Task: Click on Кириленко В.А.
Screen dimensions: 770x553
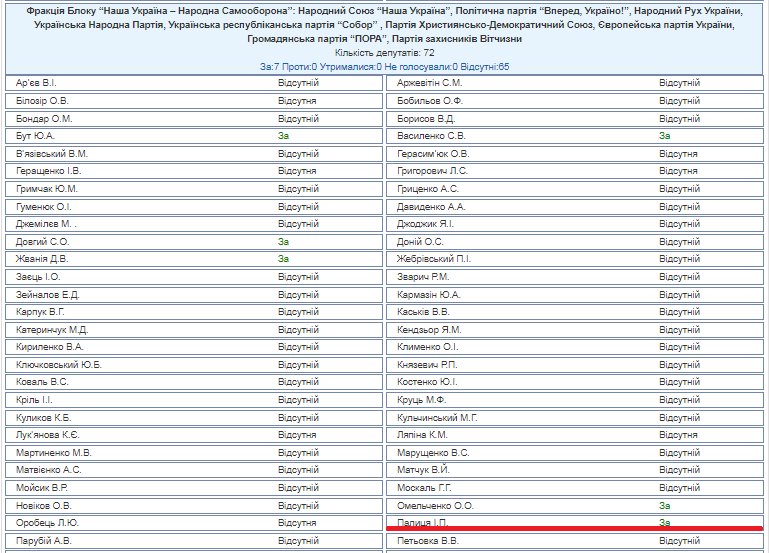Action: pyautogui.click(x=50, y=347)
